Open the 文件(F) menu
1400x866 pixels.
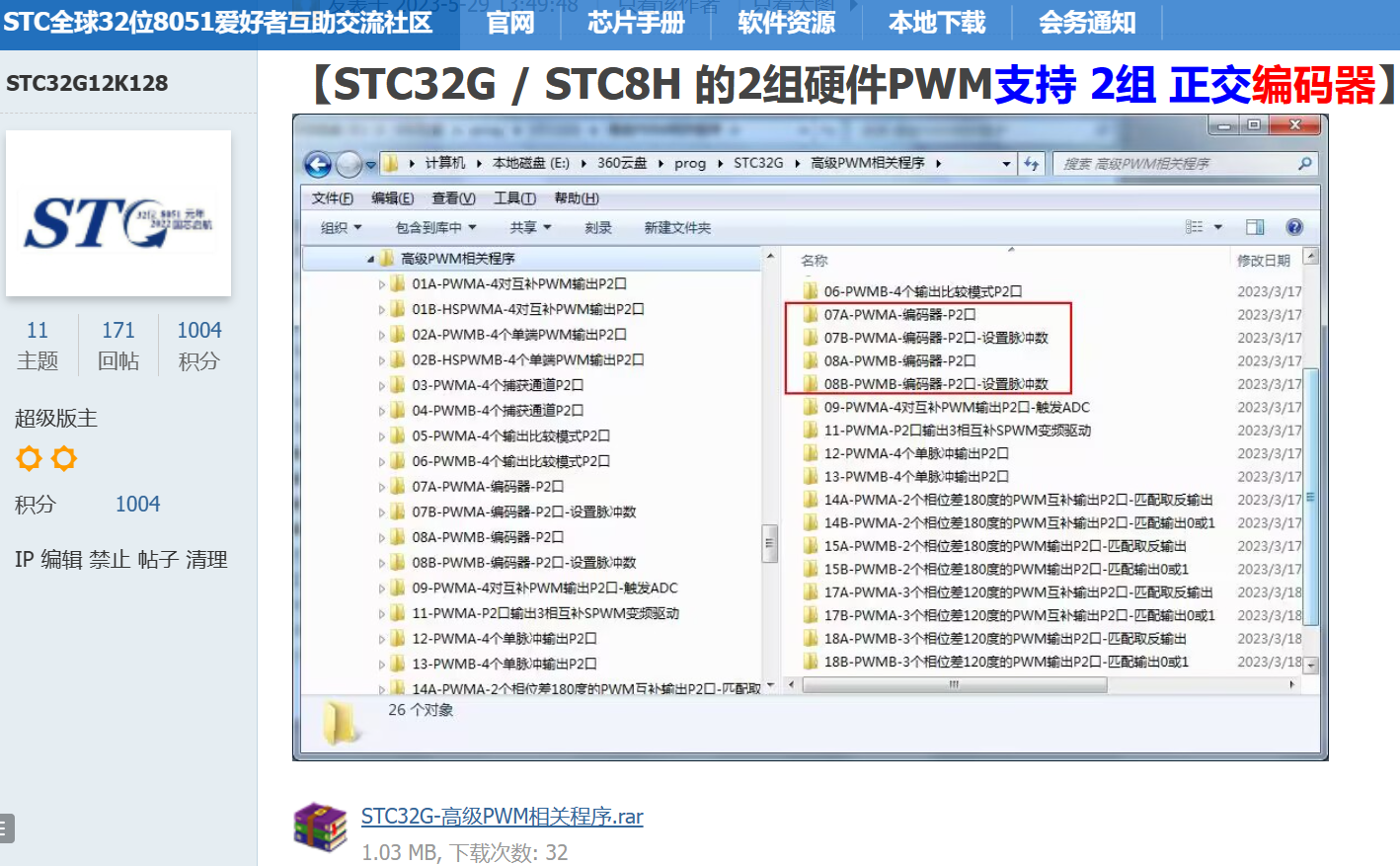[x=332, y=198]
